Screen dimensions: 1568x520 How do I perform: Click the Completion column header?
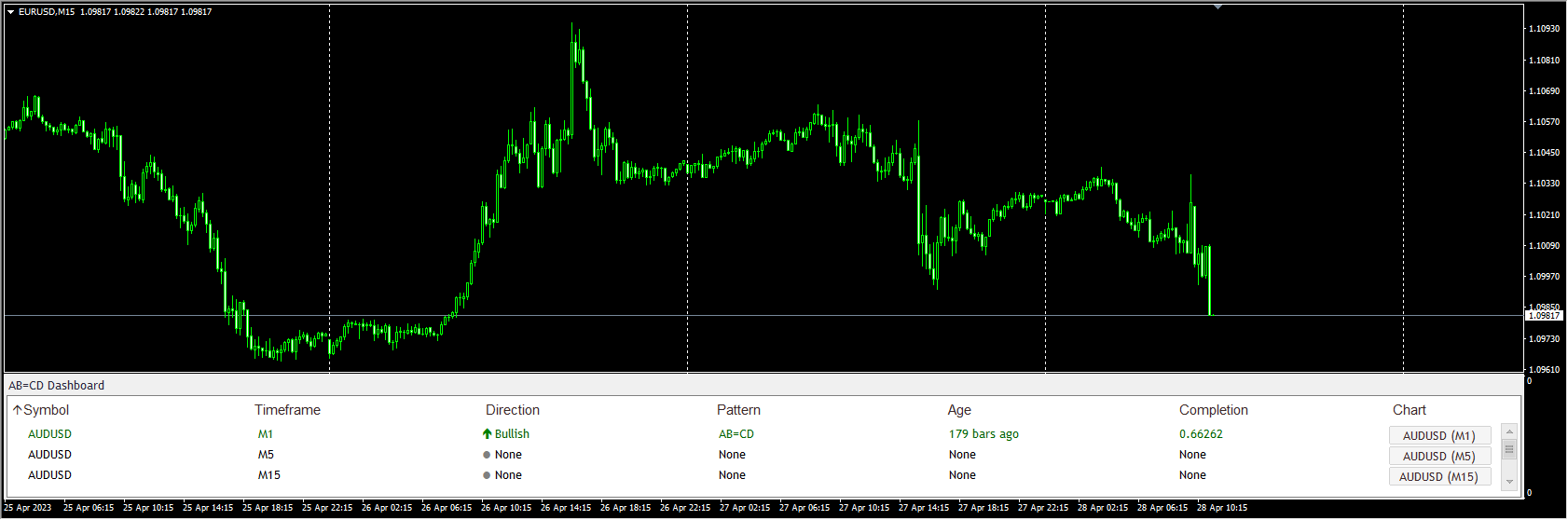[1213, 410]
